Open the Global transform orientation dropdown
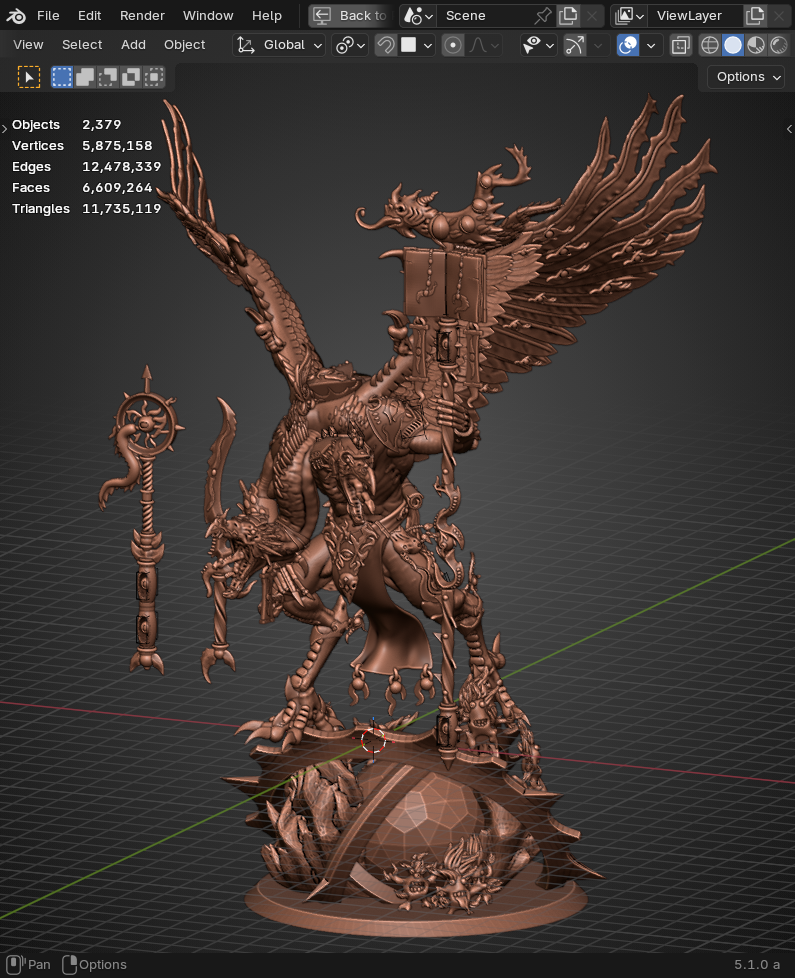The height and width of the screenshot is (978, 795). point(279,45)
